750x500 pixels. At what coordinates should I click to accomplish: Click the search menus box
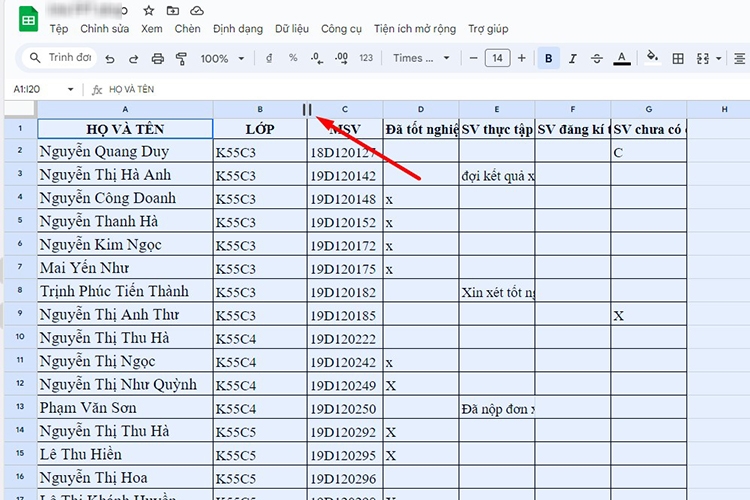pos(60,58)
